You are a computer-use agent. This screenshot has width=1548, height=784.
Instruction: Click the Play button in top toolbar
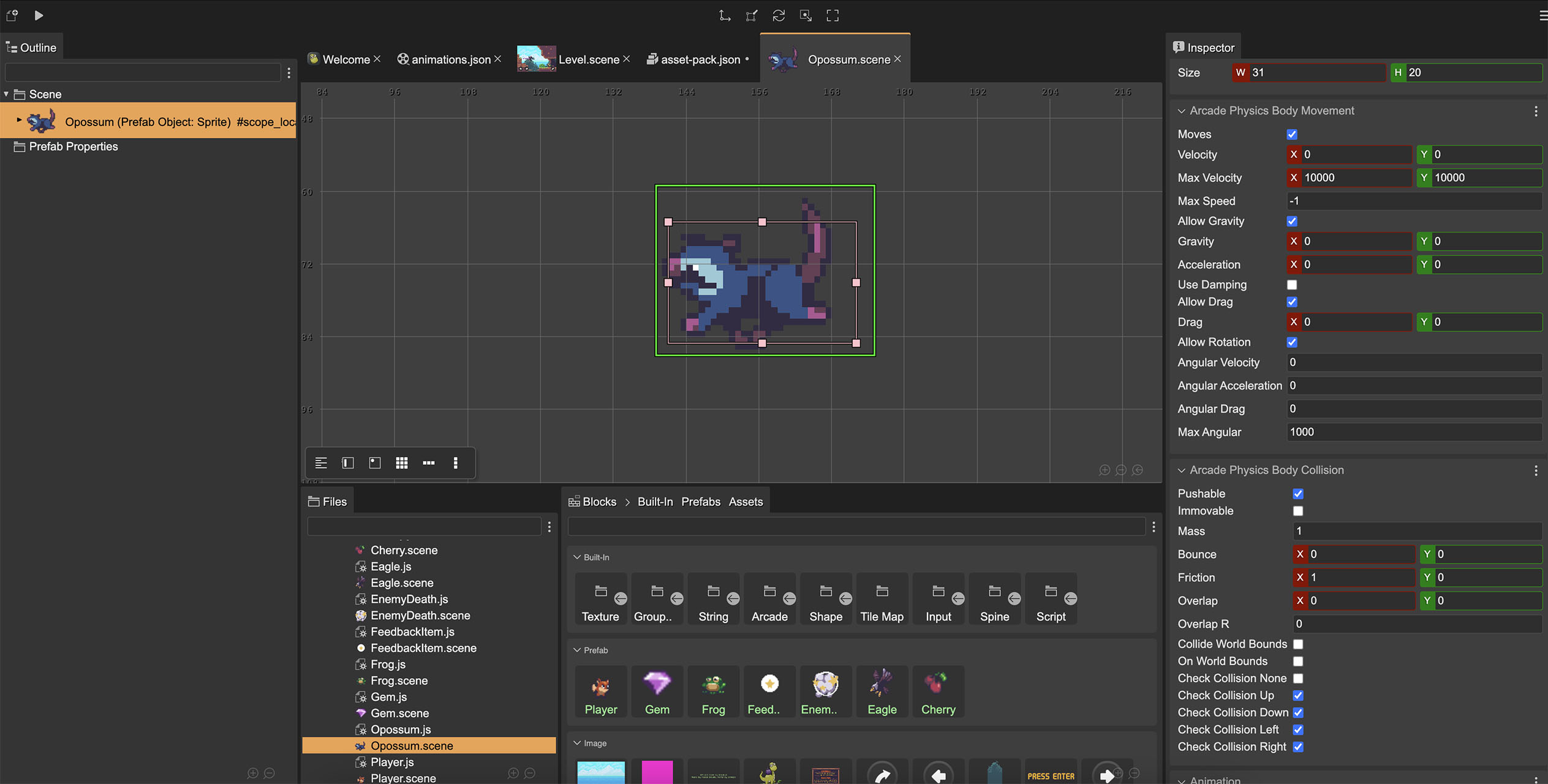point(39,15)
